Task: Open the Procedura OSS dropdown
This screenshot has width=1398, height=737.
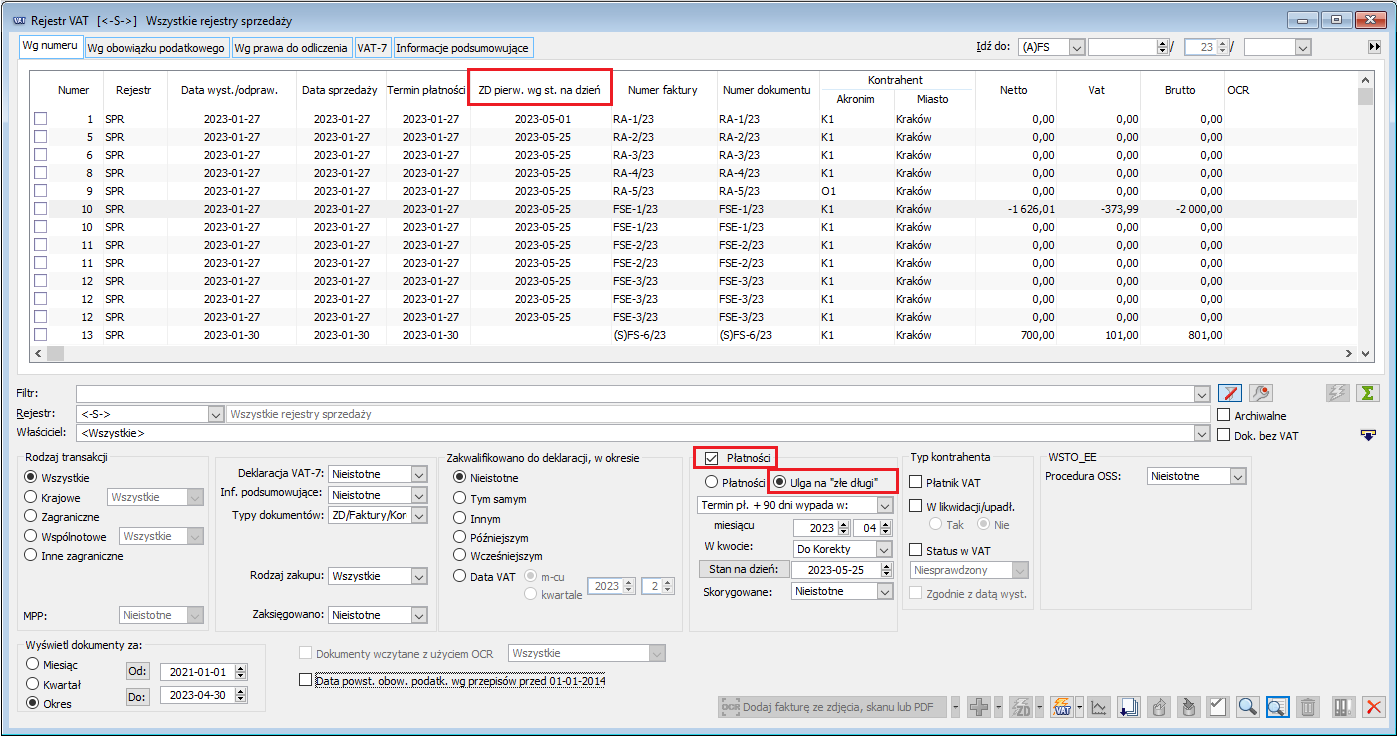Action: click(1238, 477)
